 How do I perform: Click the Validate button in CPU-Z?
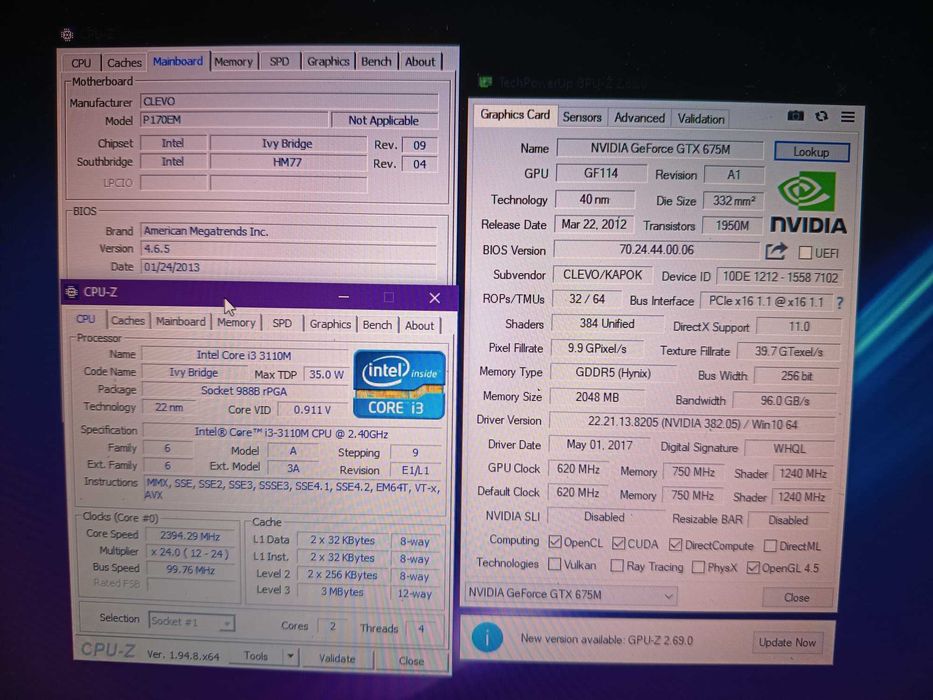pos(337,658)
